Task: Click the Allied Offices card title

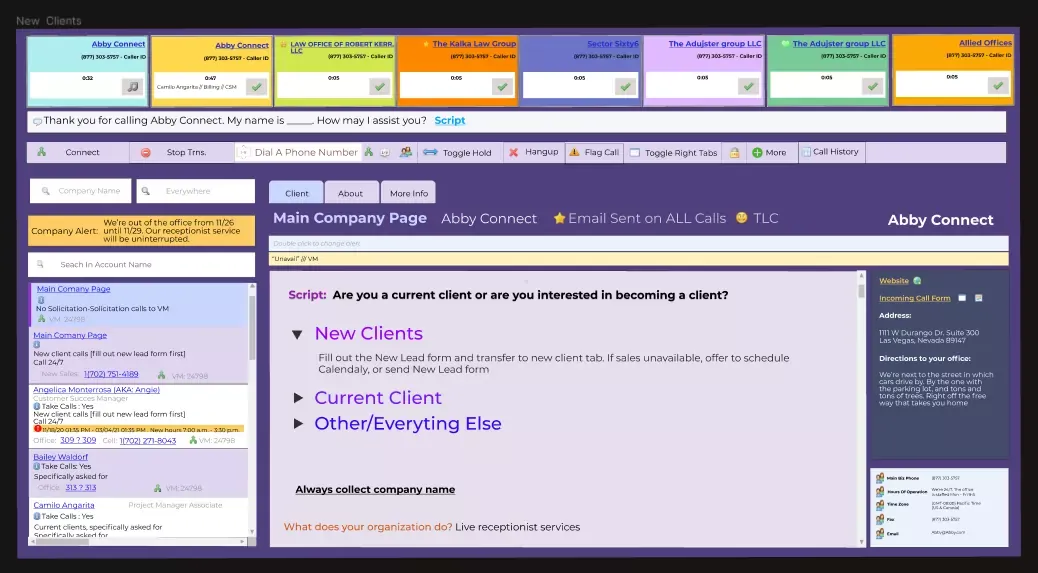Action: [x=985, y=43]
